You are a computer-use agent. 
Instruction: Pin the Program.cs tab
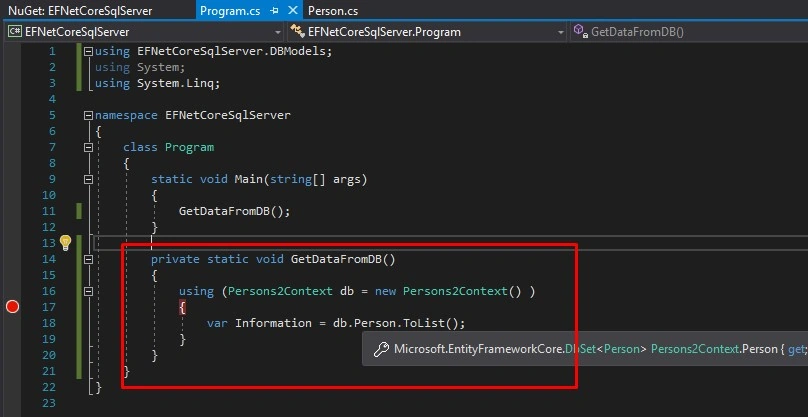(274, 11)
